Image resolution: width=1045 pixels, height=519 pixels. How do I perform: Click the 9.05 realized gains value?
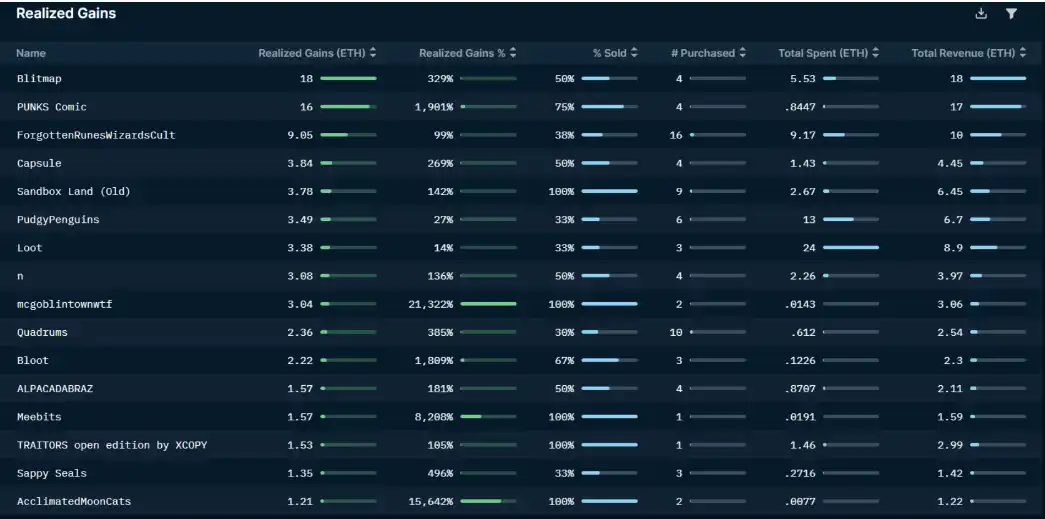(x=300, y=135)
